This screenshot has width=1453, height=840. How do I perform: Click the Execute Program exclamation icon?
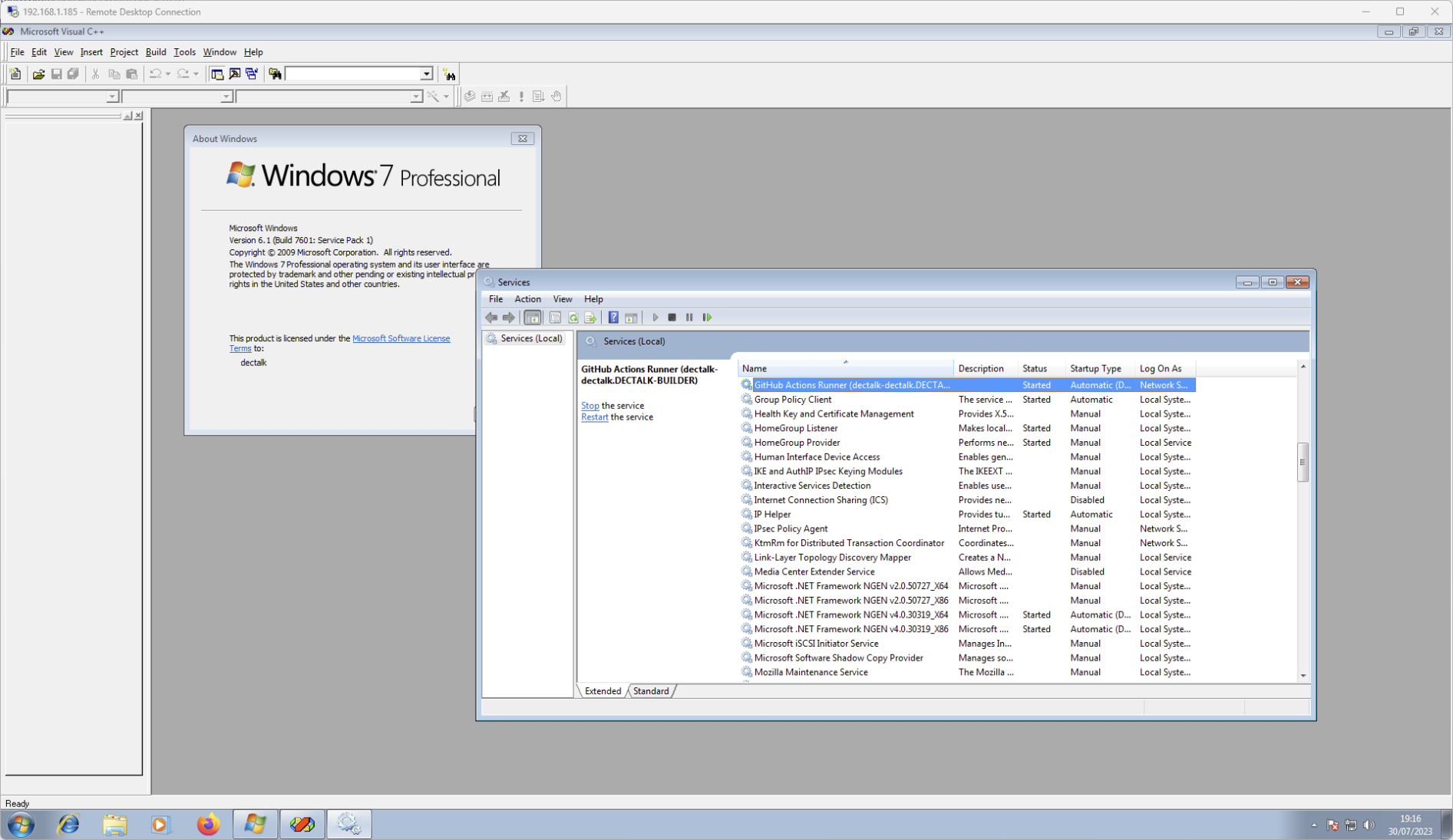[521, 97]
